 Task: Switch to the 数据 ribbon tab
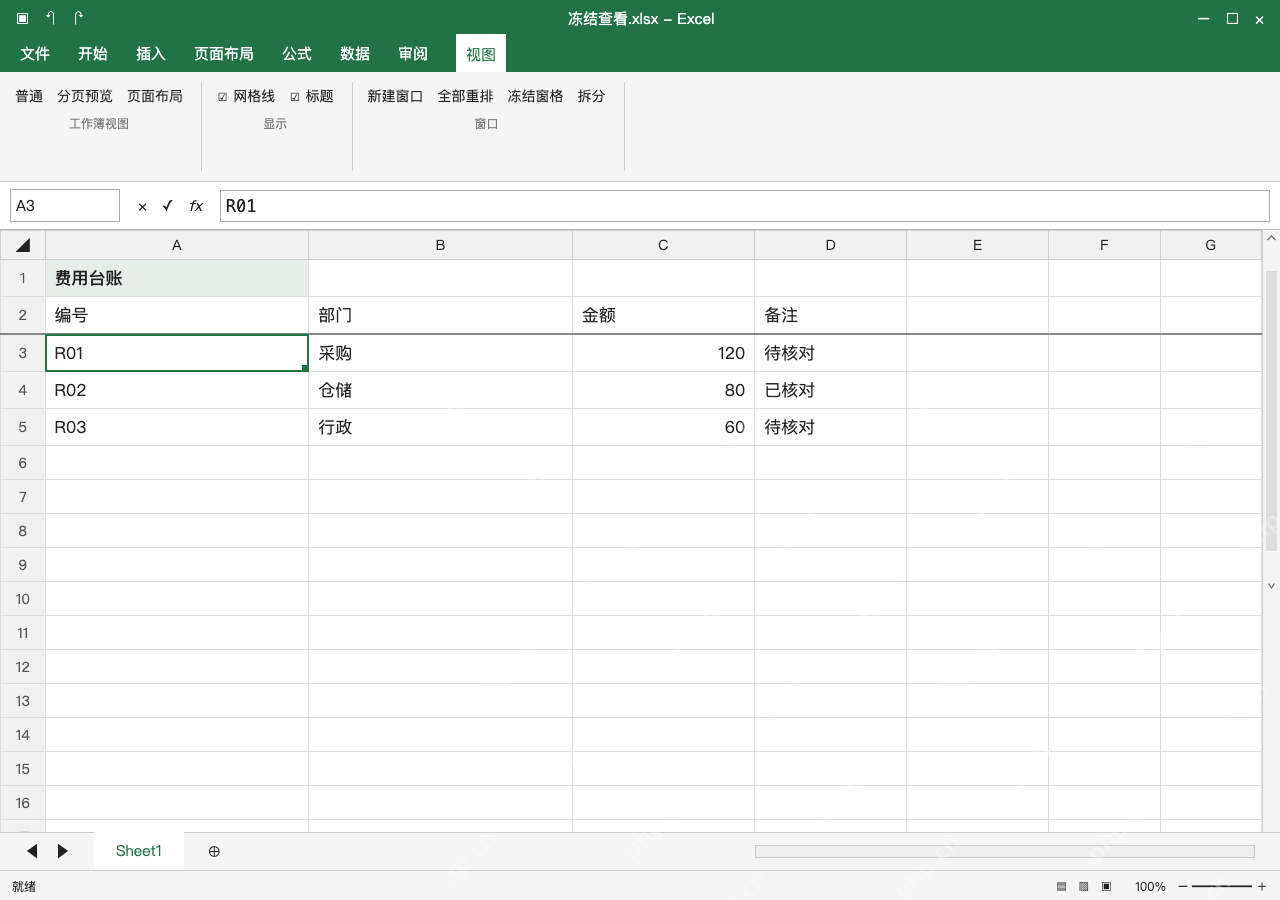(x=355, y=54)
